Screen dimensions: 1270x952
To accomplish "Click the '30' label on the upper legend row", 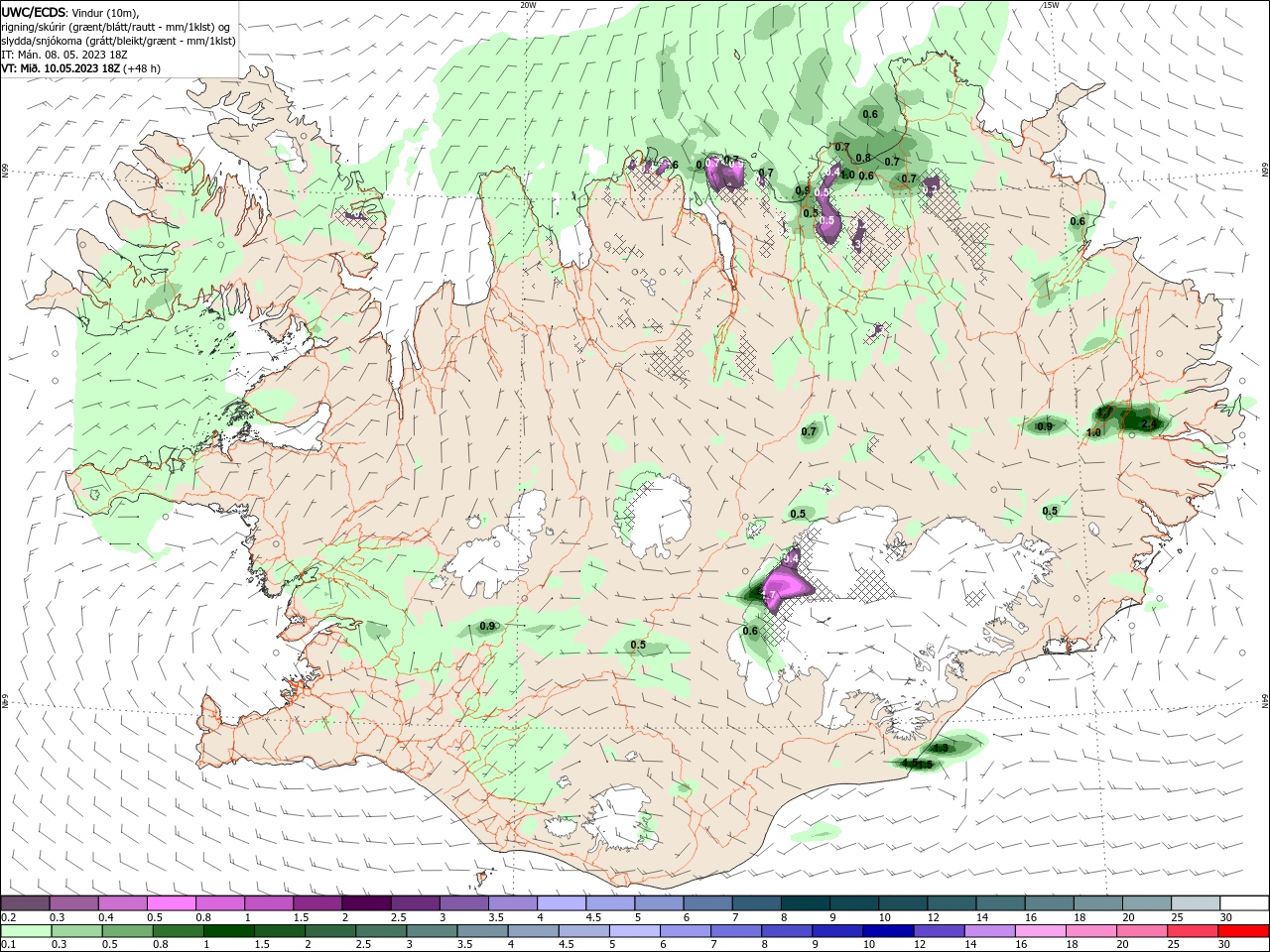I will 1225,917.
